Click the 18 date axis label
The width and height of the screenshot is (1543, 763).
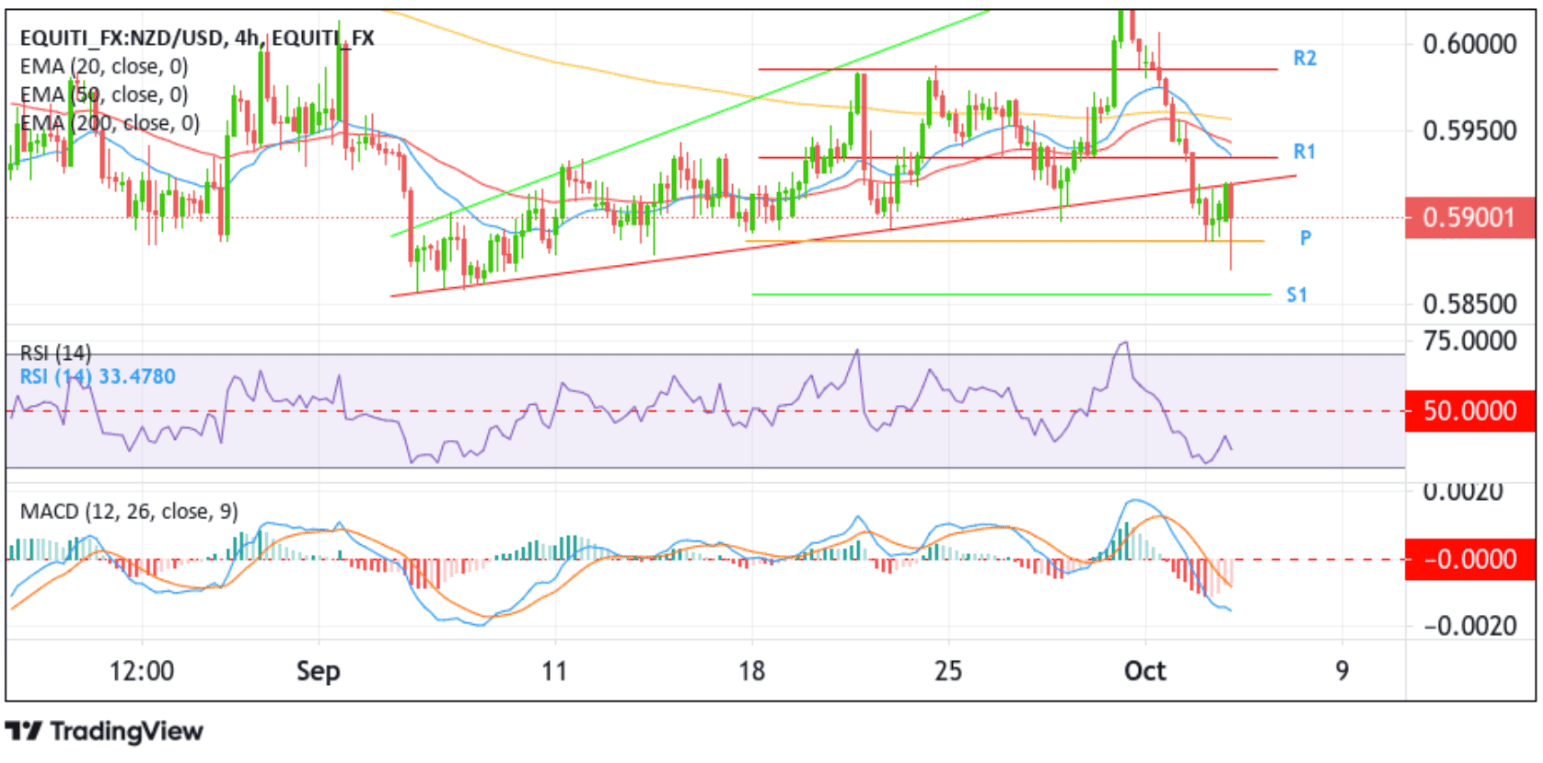pyautogui.click(x=751, y=672)
